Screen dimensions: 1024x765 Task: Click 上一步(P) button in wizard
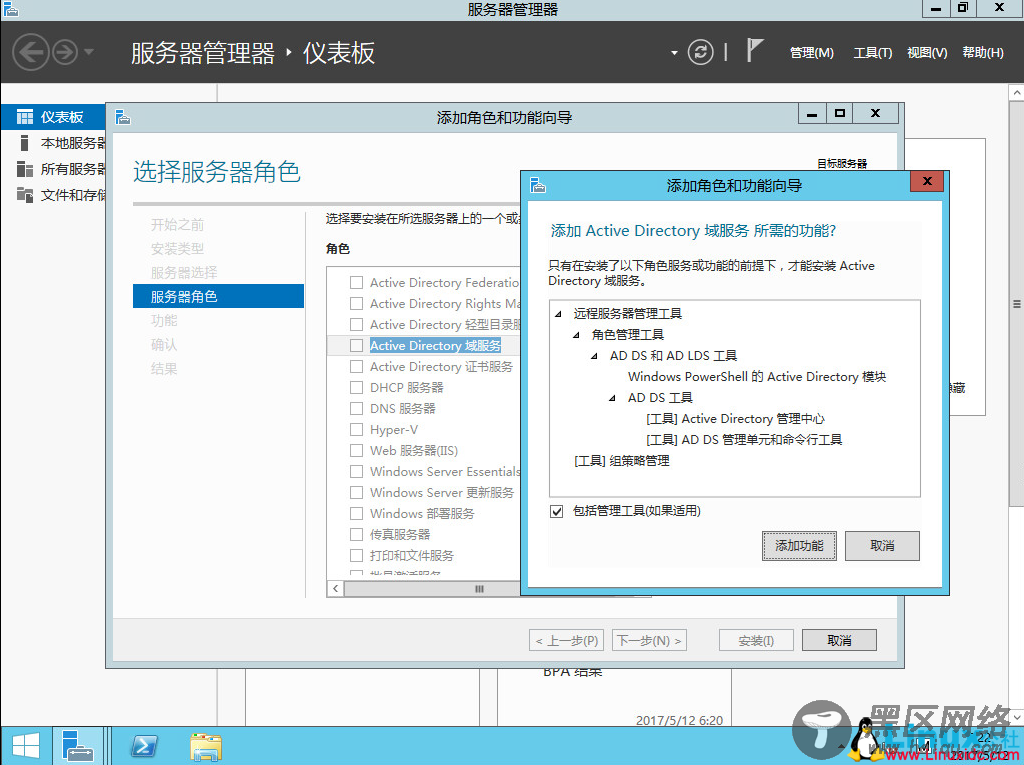[567, 640]
